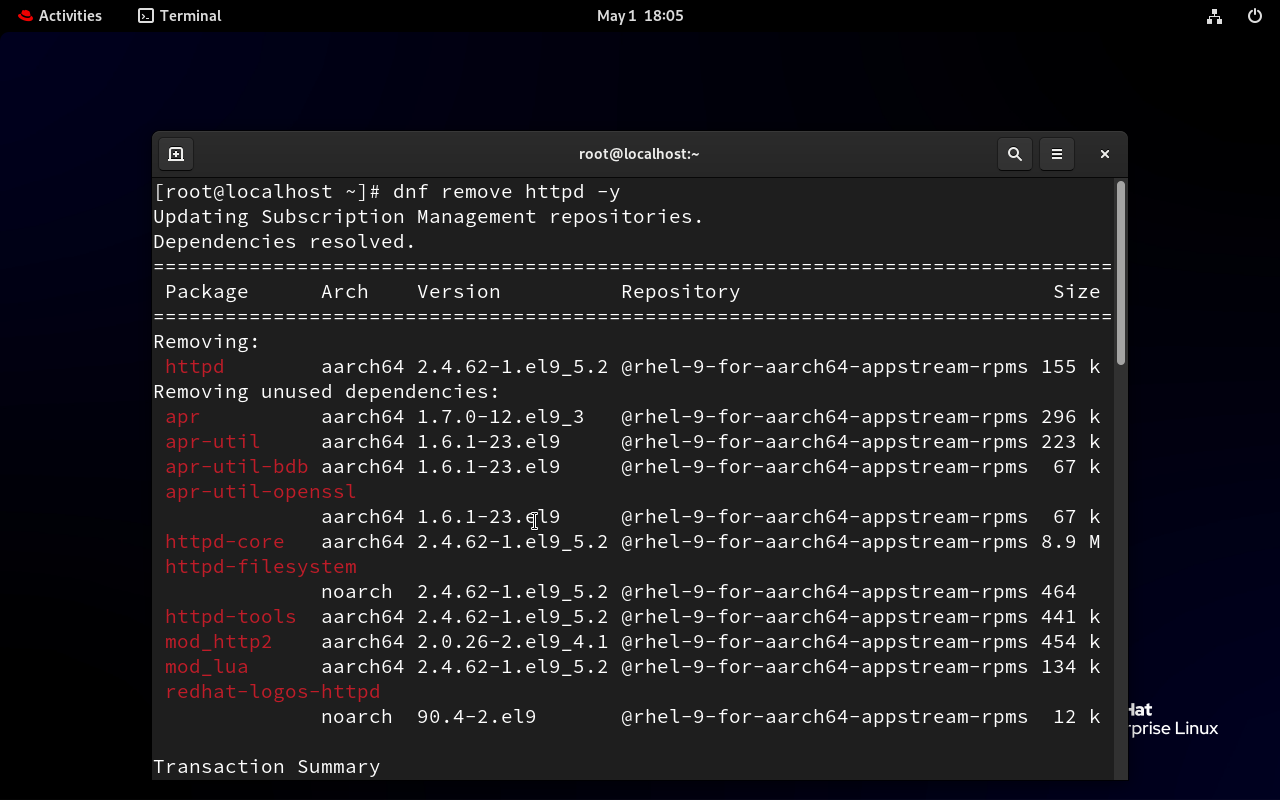Click the 'apr-util' package name
This screenshot has height=800, width=1280.
(213, 442)
